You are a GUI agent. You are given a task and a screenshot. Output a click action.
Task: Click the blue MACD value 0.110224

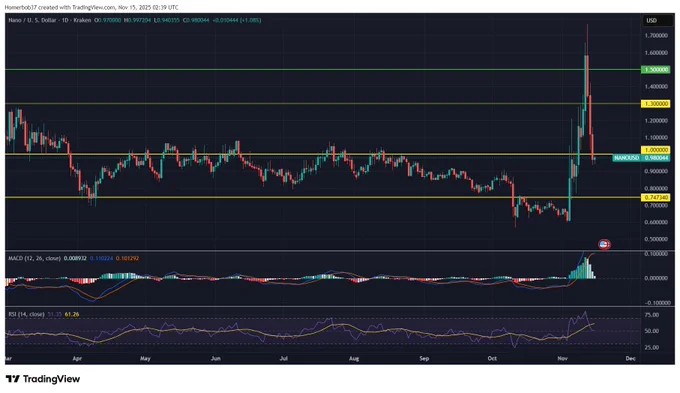pos(101,259)
